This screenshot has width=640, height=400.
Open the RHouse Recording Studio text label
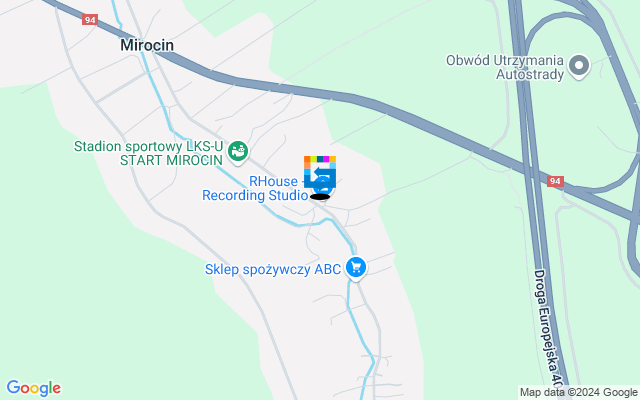coord(255,188)
